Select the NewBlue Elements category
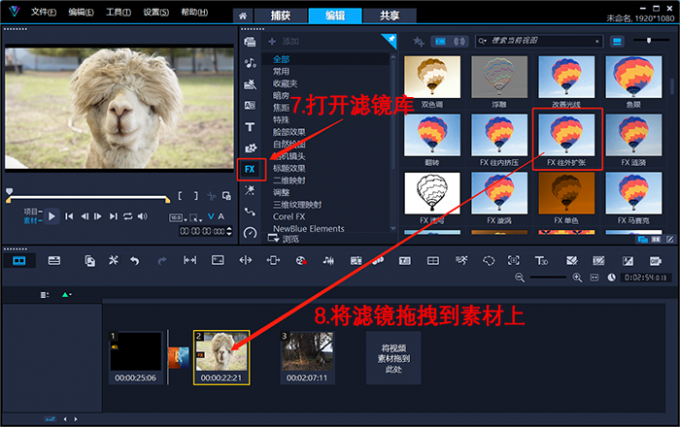680x427 pixels. [x=309, y=228]
